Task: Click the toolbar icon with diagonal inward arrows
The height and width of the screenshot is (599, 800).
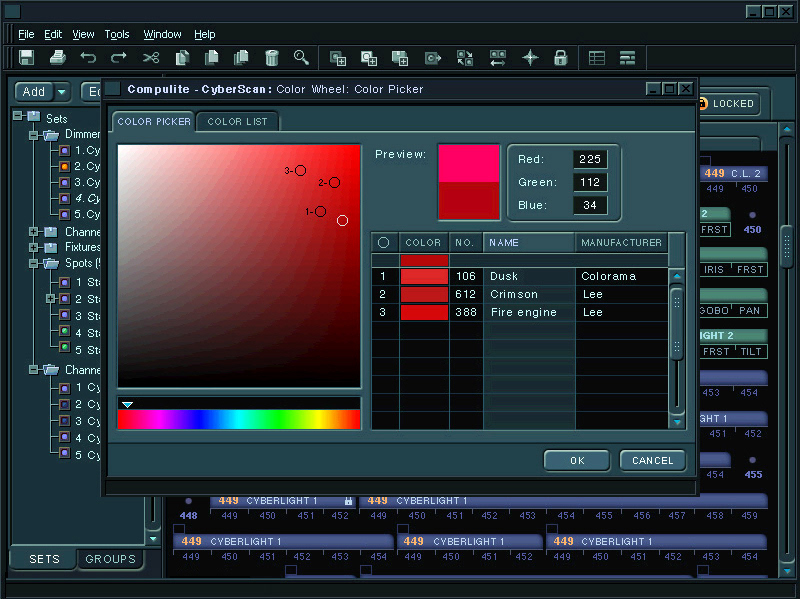Action: tap(465, 58)
